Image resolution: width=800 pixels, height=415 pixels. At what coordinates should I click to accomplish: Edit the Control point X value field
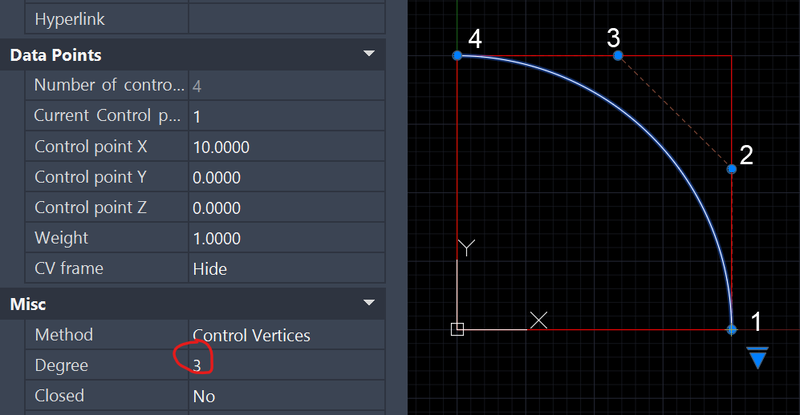click(287, 147)
